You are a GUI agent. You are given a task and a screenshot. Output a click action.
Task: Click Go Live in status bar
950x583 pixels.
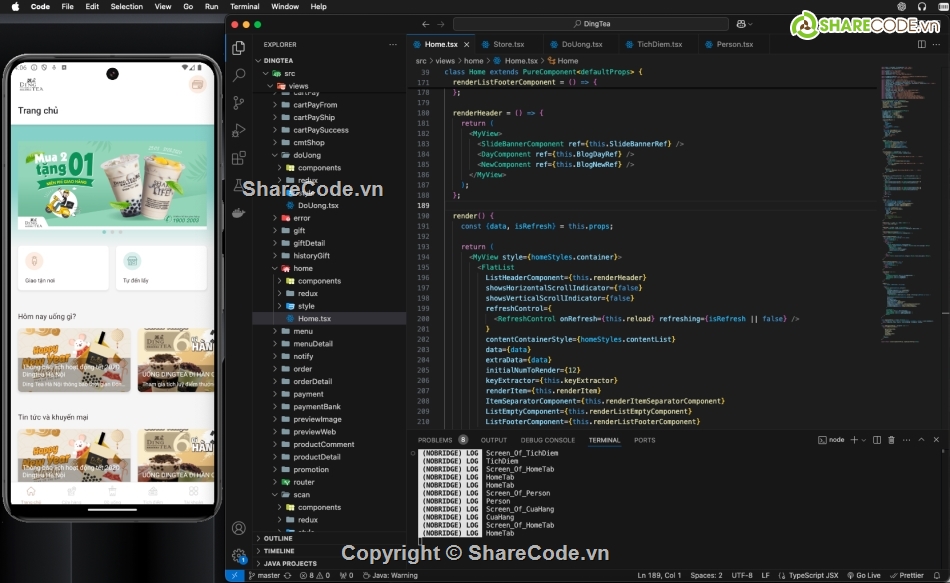click(x=863, y=575)
